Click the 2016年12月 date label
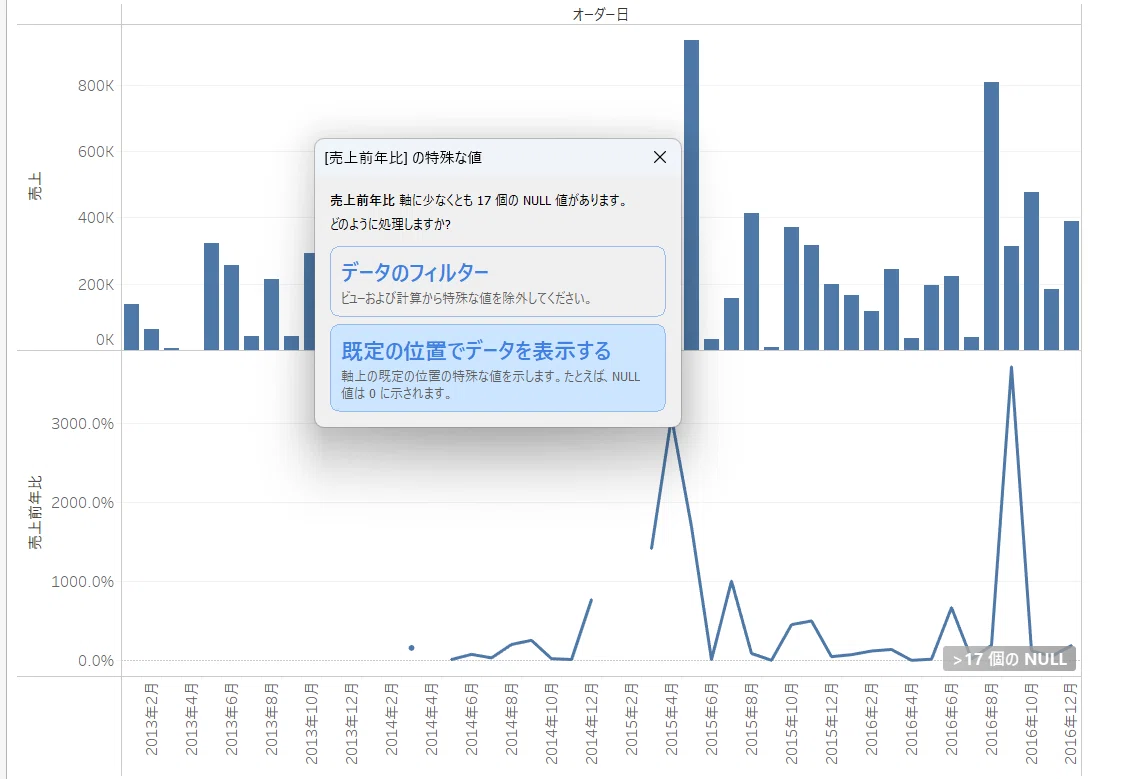This screenshot has width=1148, height=779. [1070, 724]
